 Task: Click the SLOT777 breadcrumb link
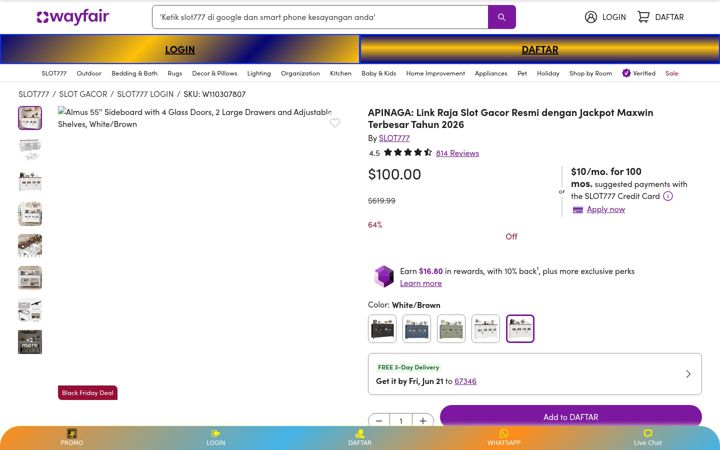(34, 94)
